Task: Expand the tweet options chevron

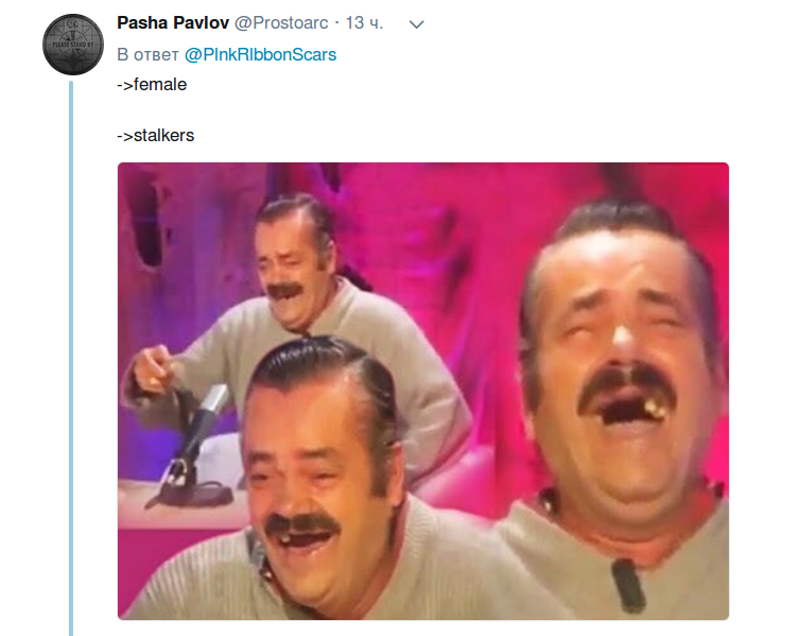Action: pos(417,24)
